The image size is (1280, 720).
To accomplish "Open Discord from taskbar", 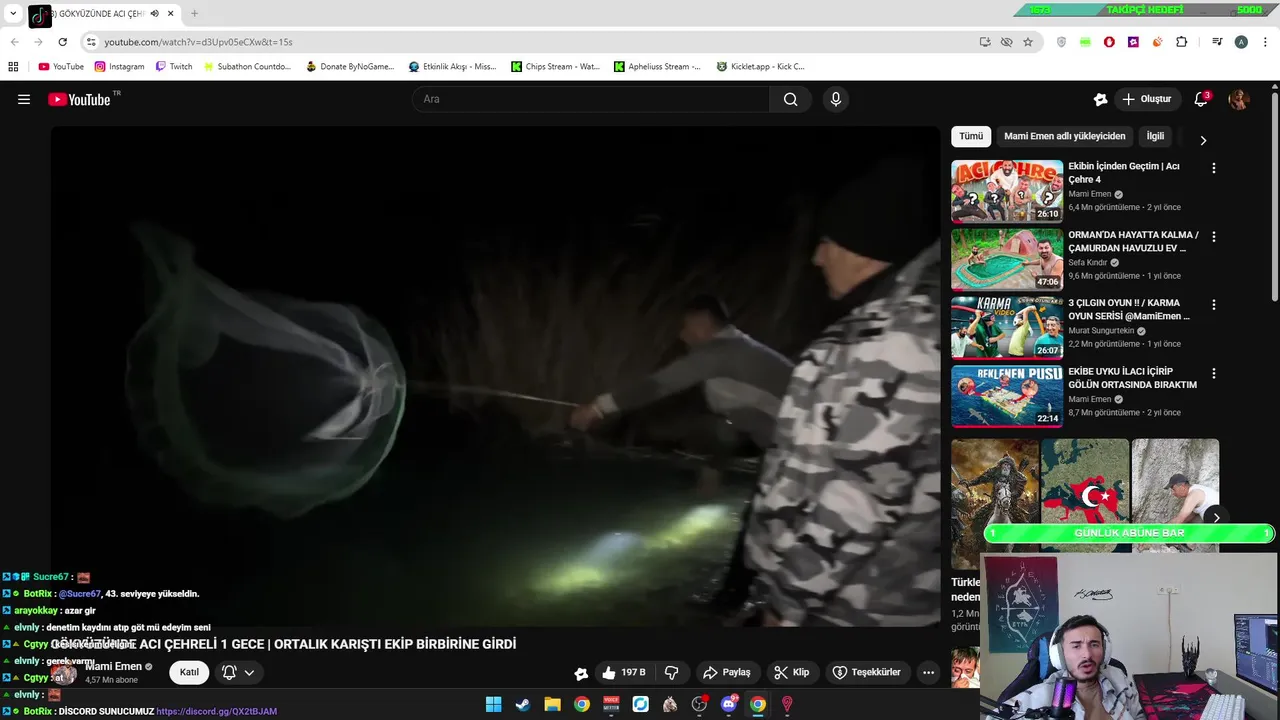I will coord(729,704).
